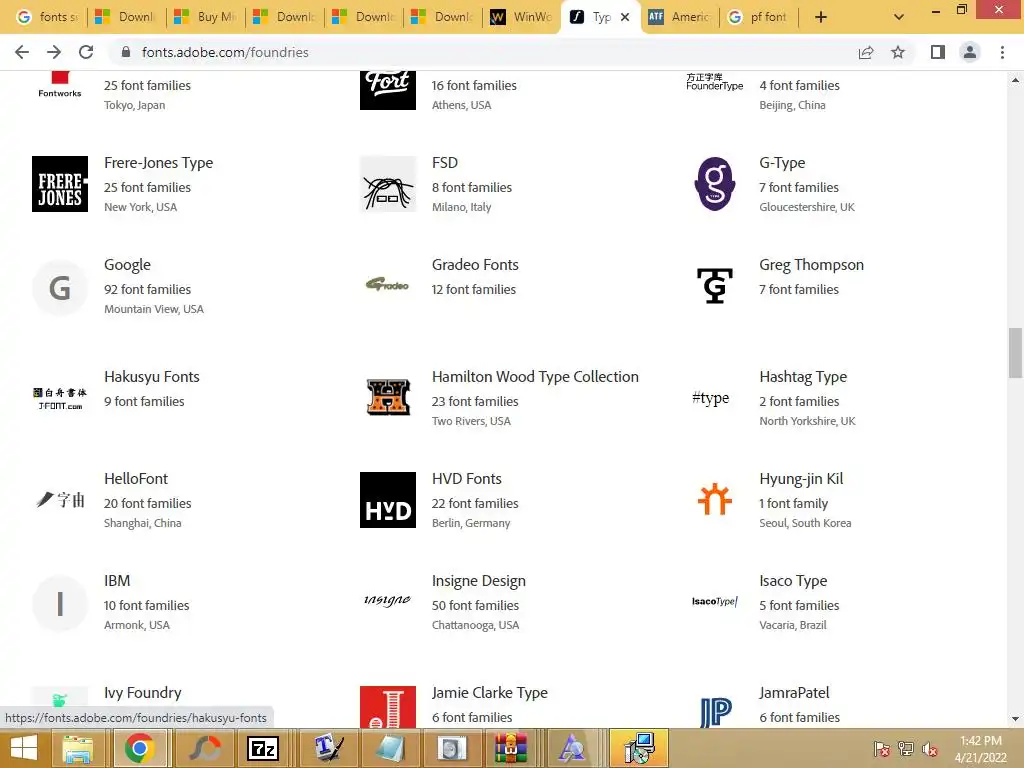This screenshot has height=768, width=1024.
Task: Open the Chrome profile avatar
Action: coord(970,52)
